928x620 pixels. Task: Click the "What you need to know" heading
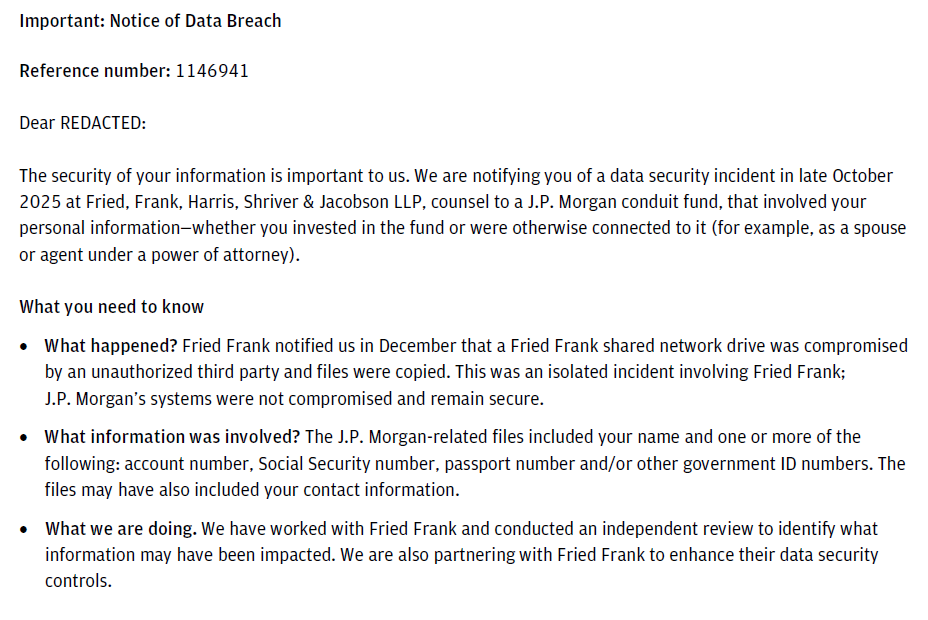pos(112,307)
